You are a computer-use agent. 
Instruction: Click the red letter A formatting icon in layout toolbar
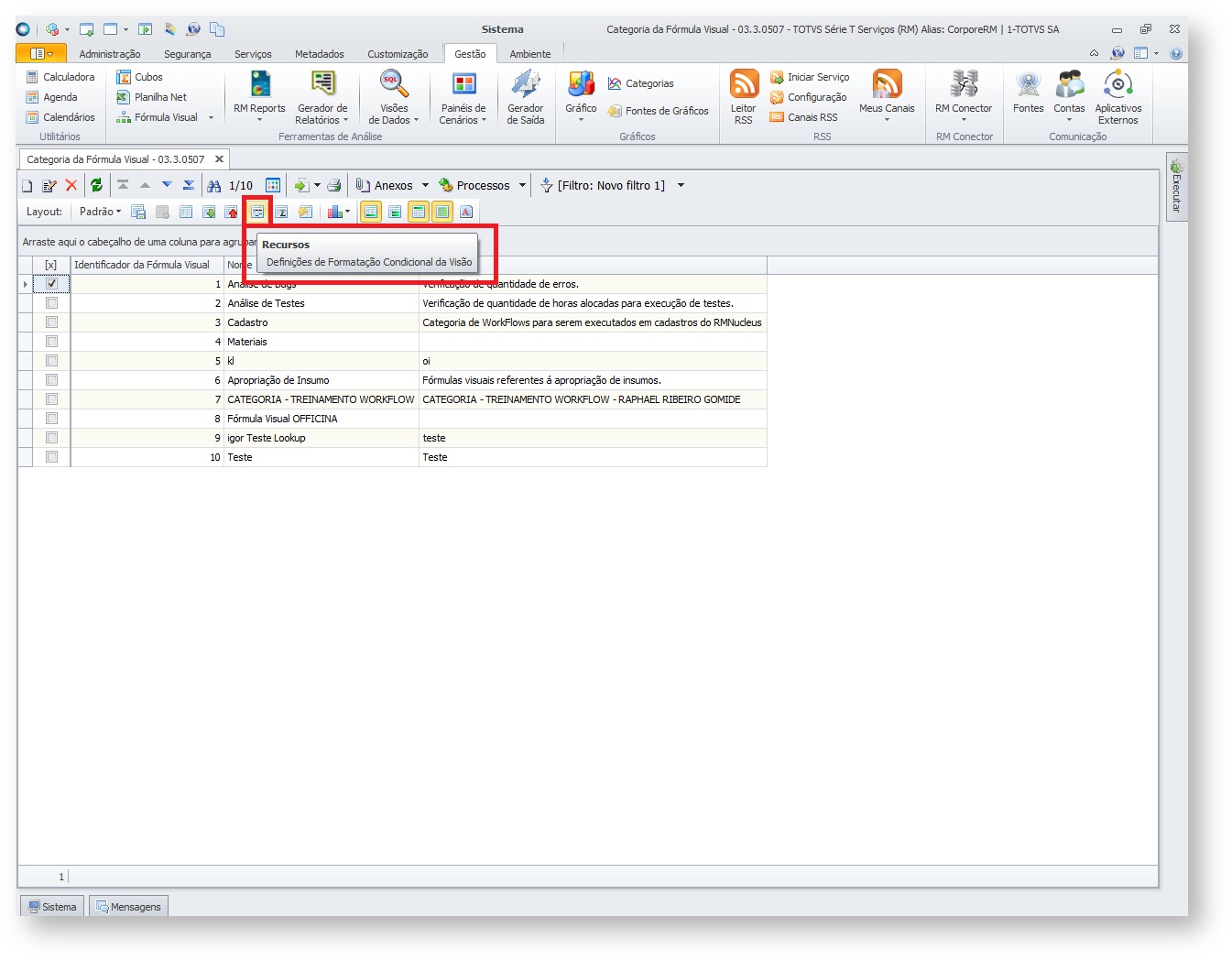coord(466,213)
